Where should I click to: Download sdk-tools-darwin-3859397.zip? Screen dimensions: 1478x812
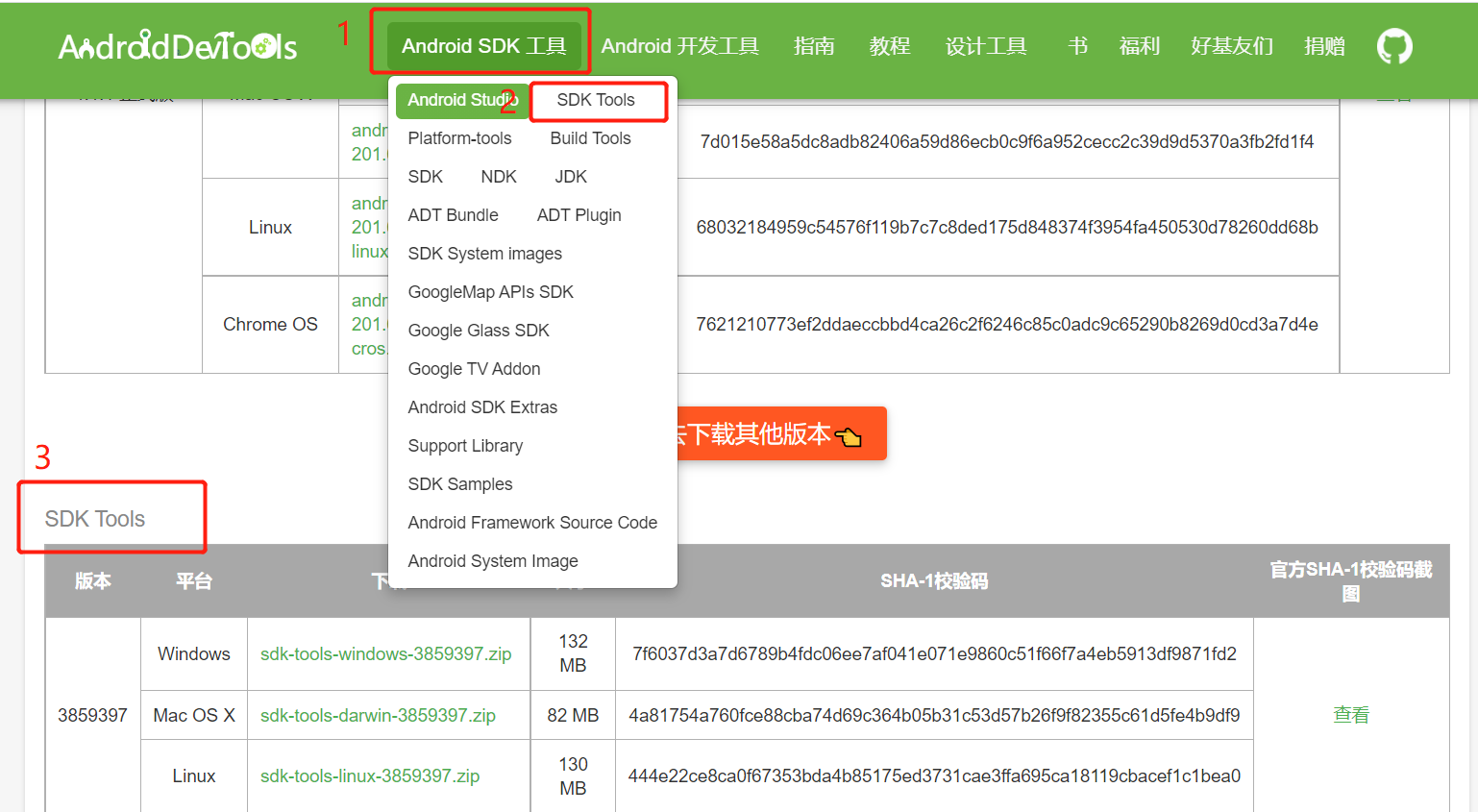378,715
